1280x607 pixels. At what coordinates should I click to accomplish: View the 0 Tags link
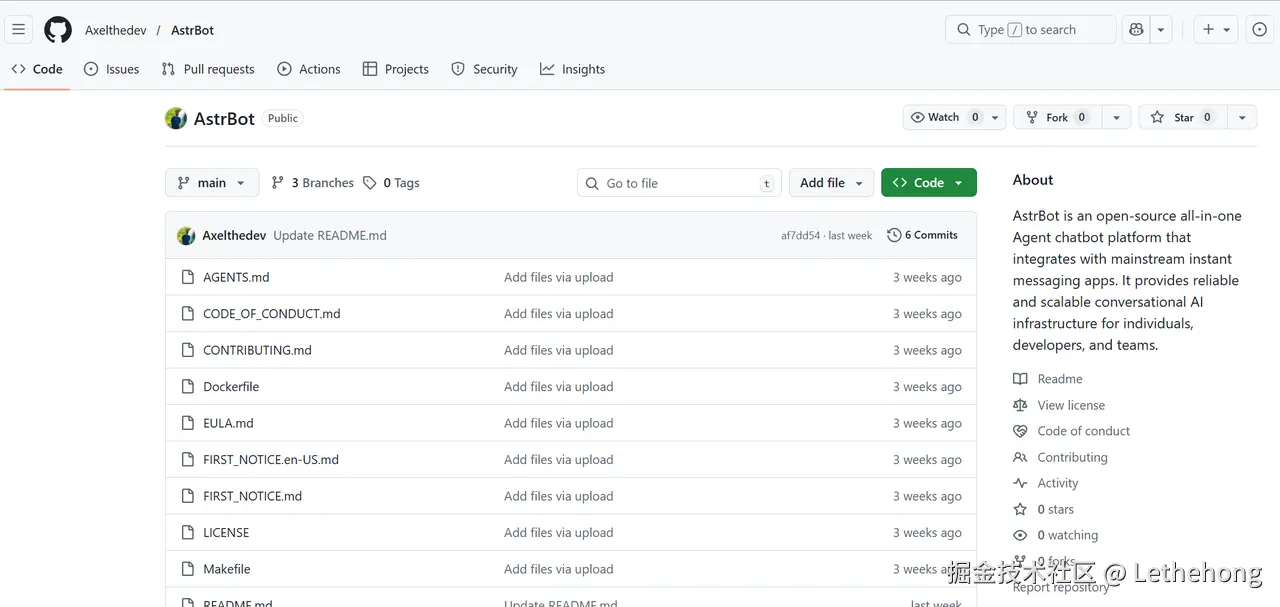point(391,183)
